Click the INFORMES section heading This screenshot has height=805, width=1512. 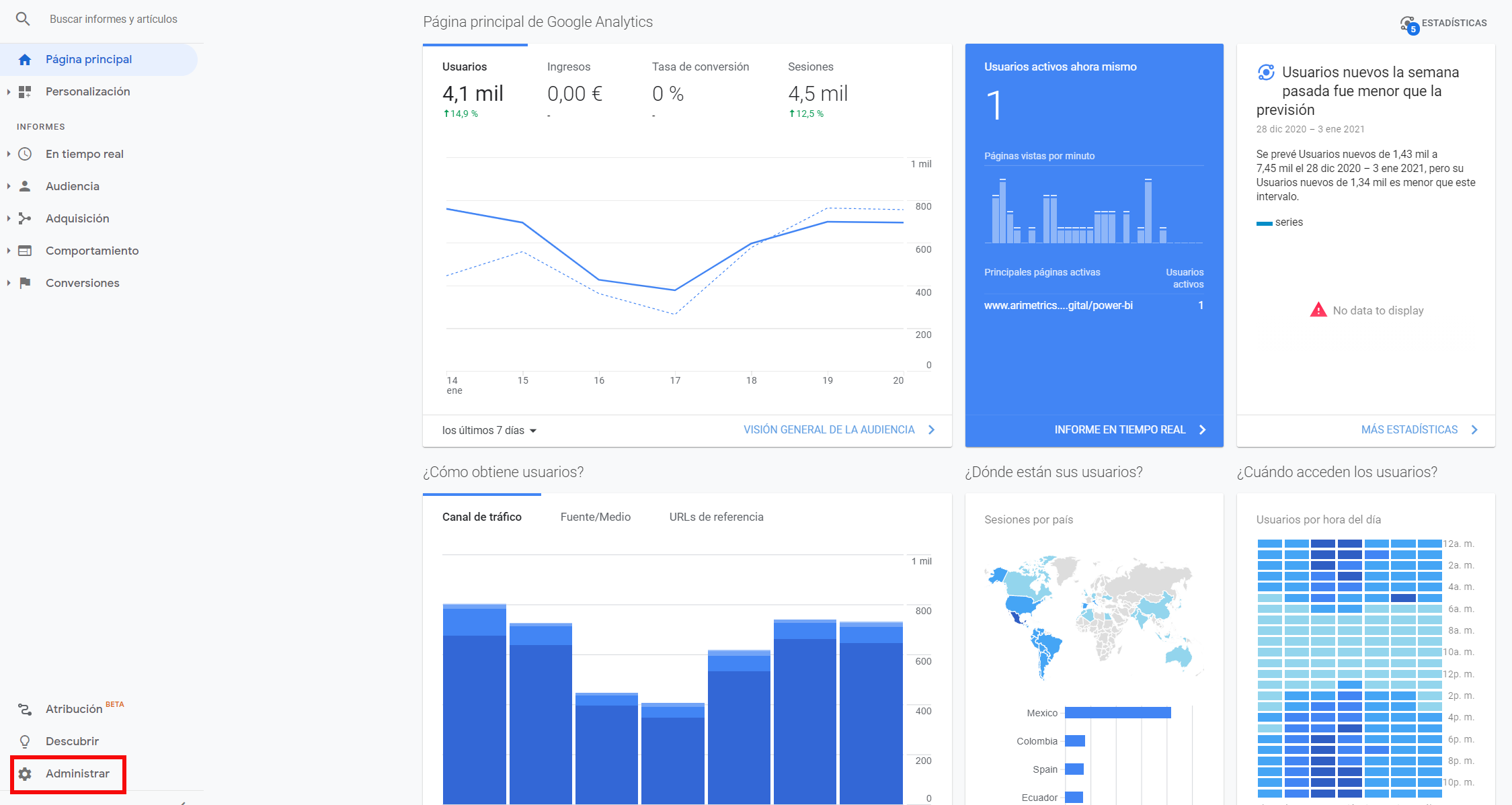point(41,126)
